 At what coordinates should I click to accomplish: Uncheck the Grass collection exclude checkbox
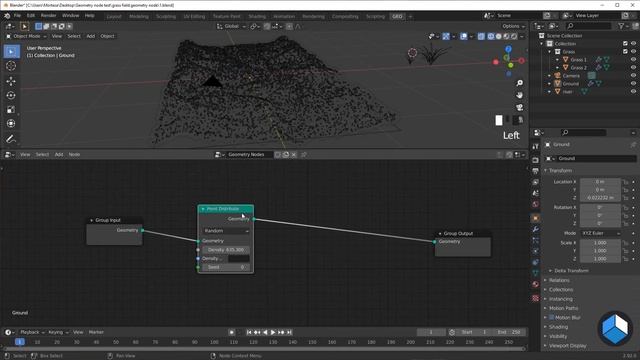625,52
